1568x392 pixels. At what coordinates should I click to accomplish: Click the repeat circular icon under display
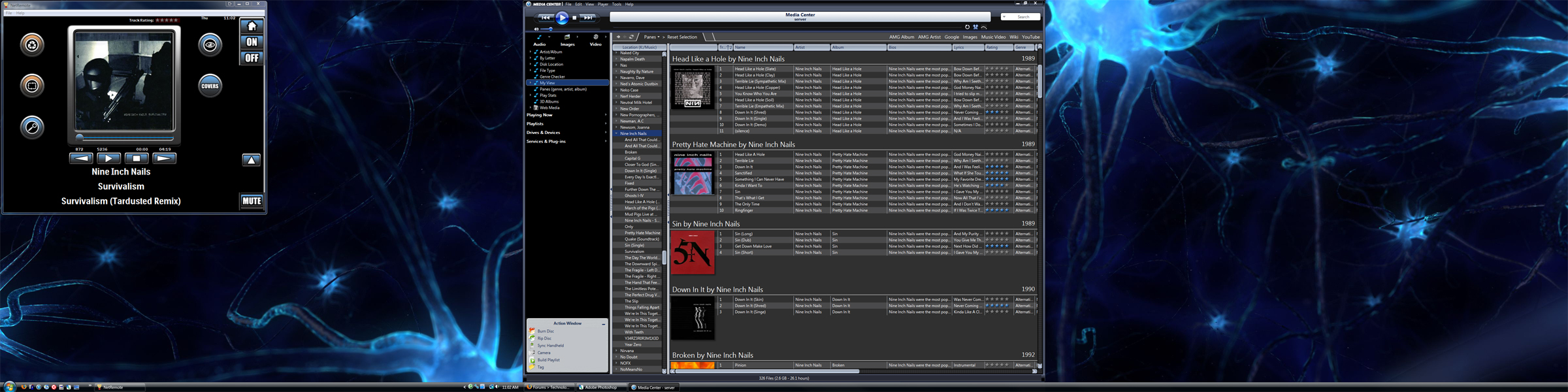pos(968,27)
